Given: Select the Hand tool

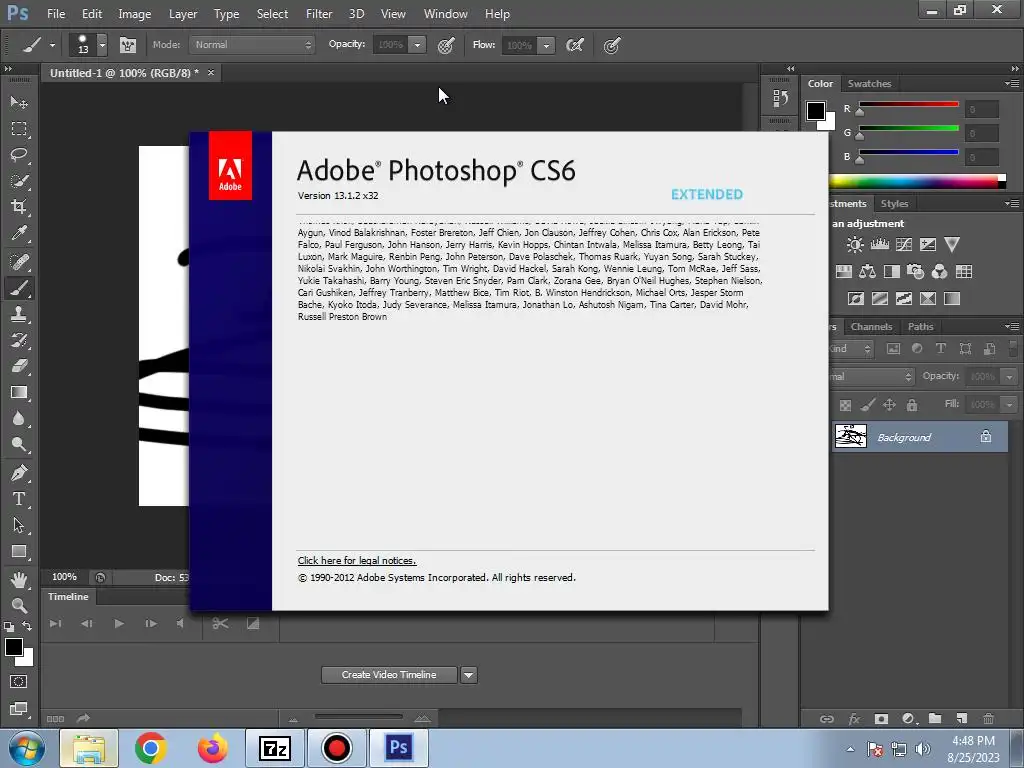Looking at the screenshot, I should coord(18,579).
